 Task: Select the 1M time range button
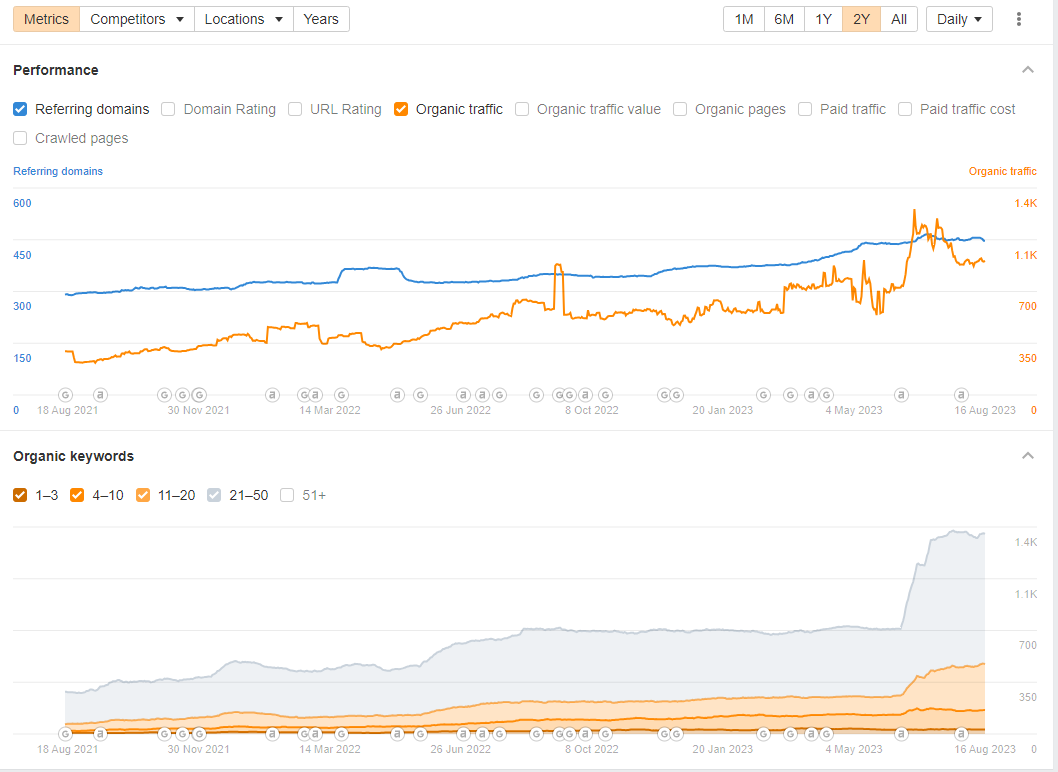pos(744,19)
